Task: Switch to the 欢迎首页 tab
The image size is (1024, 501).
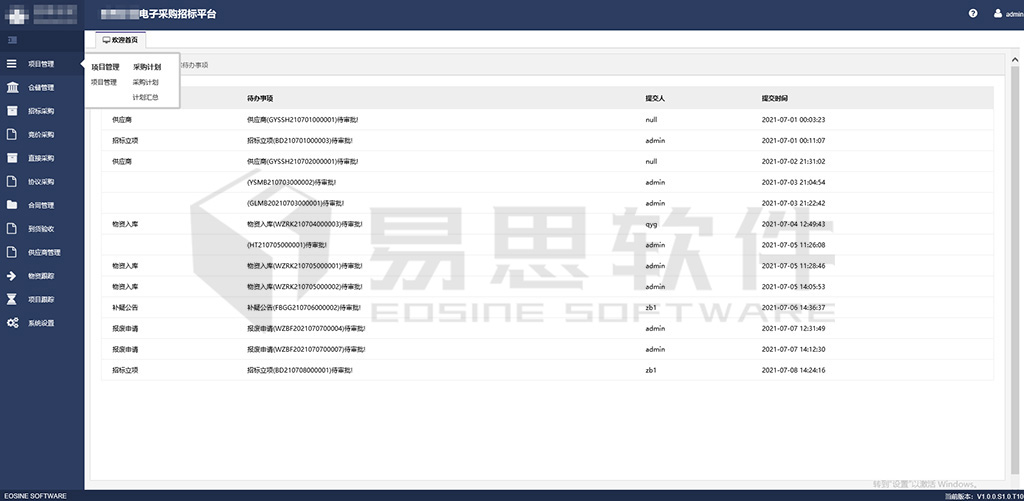Action: click(121, 40)
